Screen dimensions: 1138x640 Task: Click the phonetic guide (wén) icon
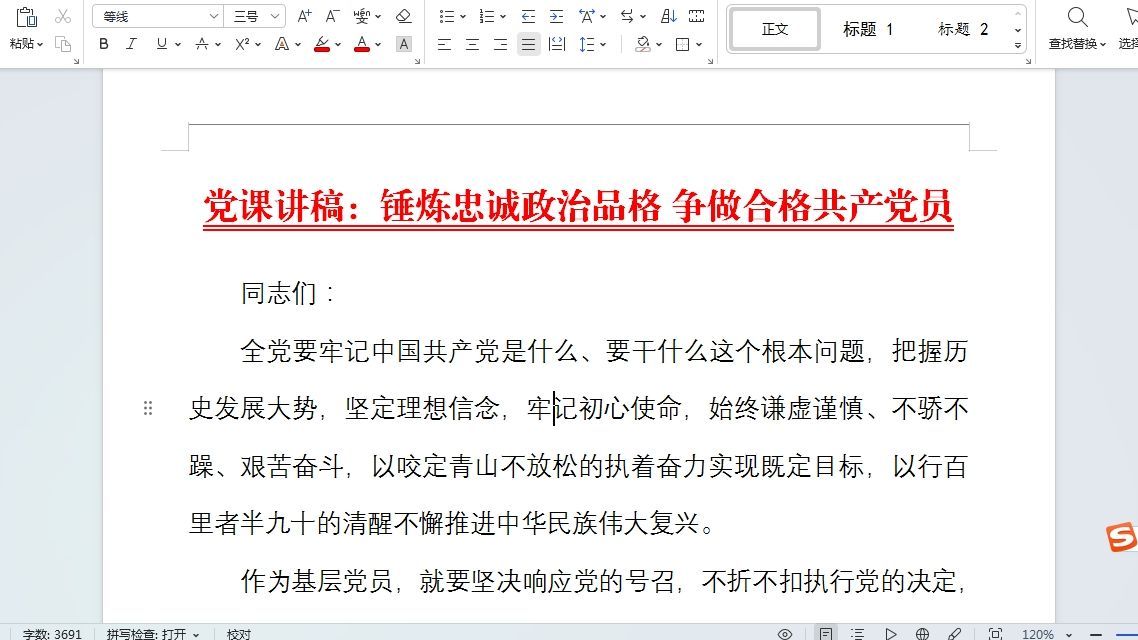[361, 16]
